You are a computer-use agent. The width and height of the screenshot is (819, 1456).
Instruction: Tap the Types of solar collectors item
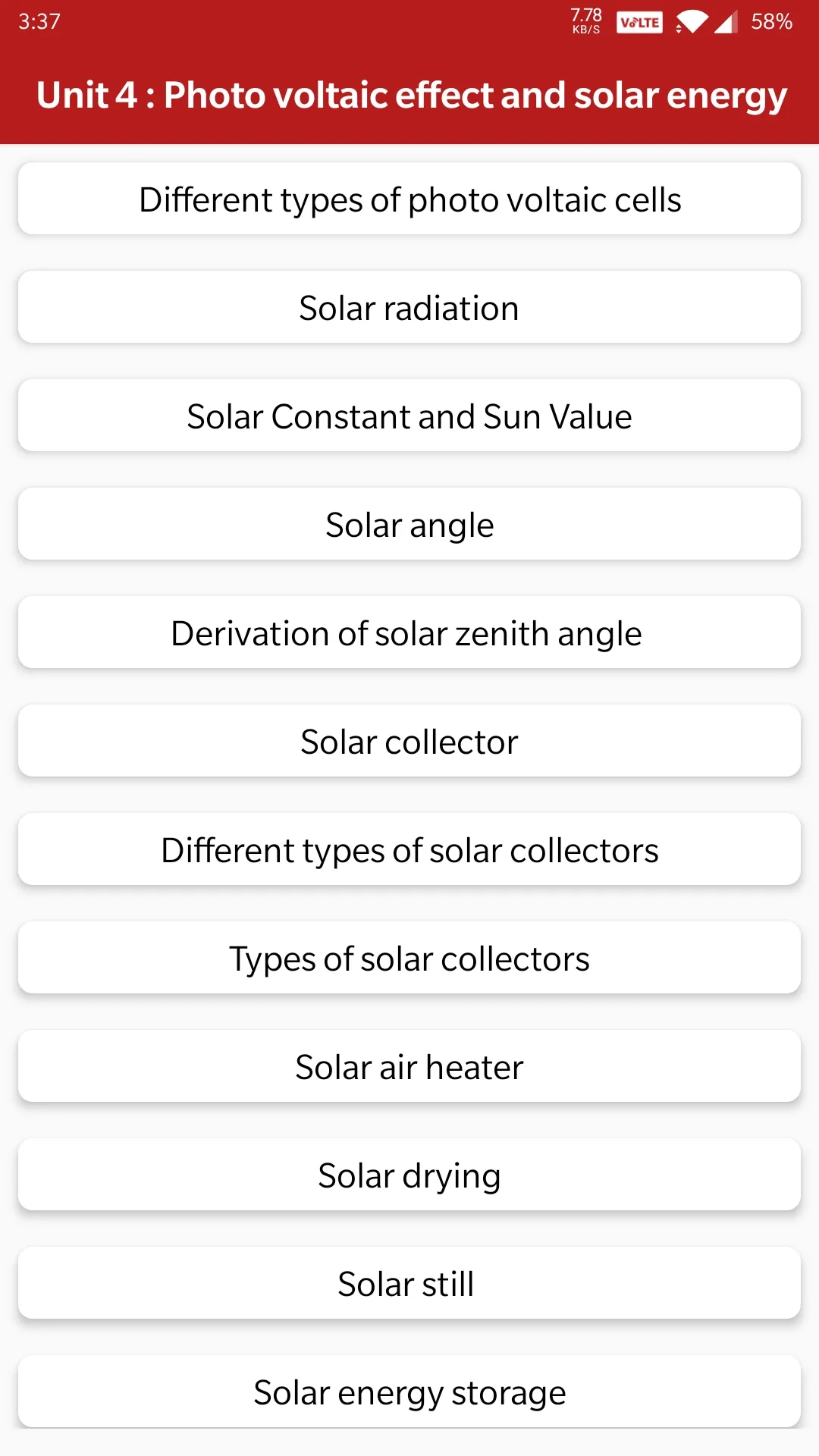(409, 958)
